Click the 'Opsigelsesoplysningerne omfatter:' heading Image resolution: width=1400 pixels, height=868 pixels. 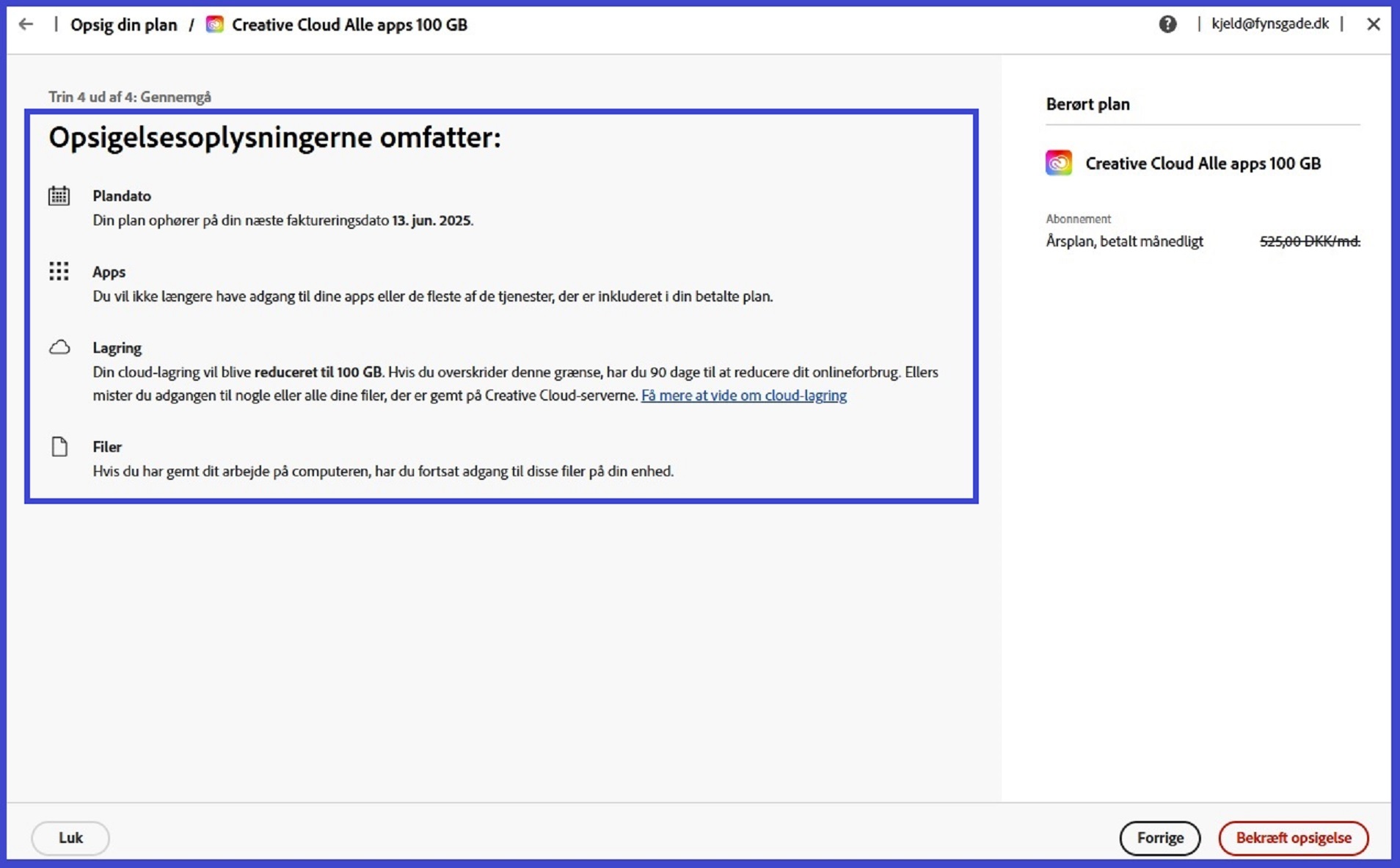(275, 138)
